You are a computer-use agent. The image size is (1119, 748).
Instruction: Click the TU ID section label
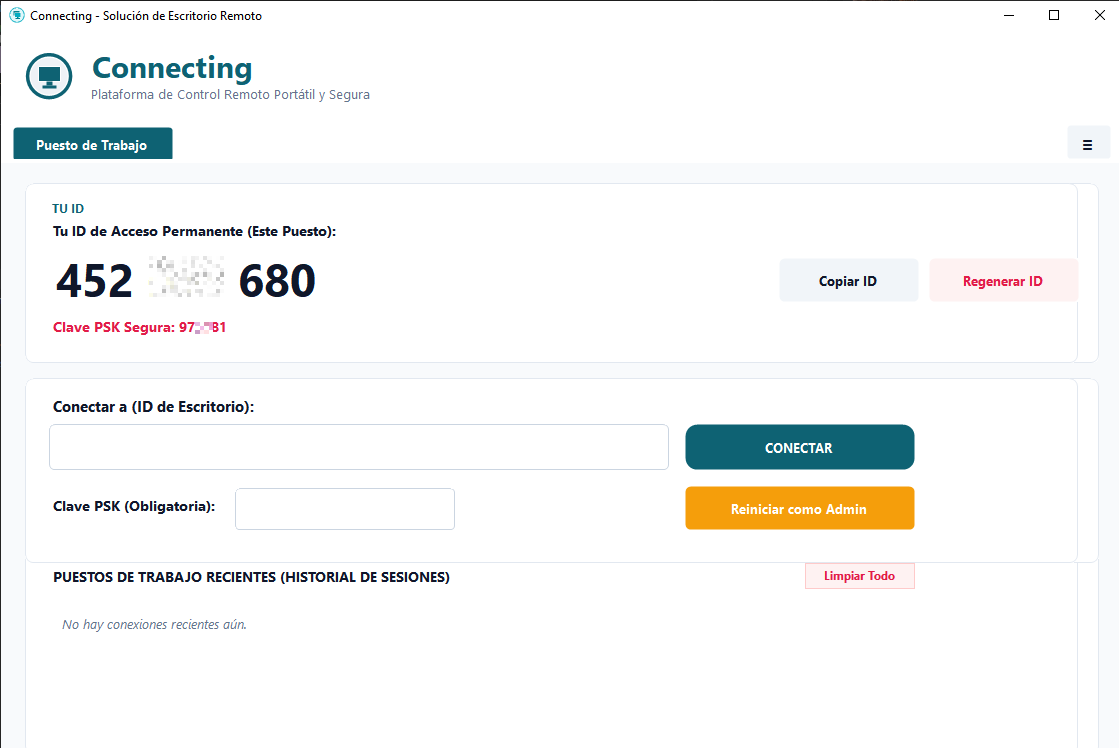click(68, 208)
